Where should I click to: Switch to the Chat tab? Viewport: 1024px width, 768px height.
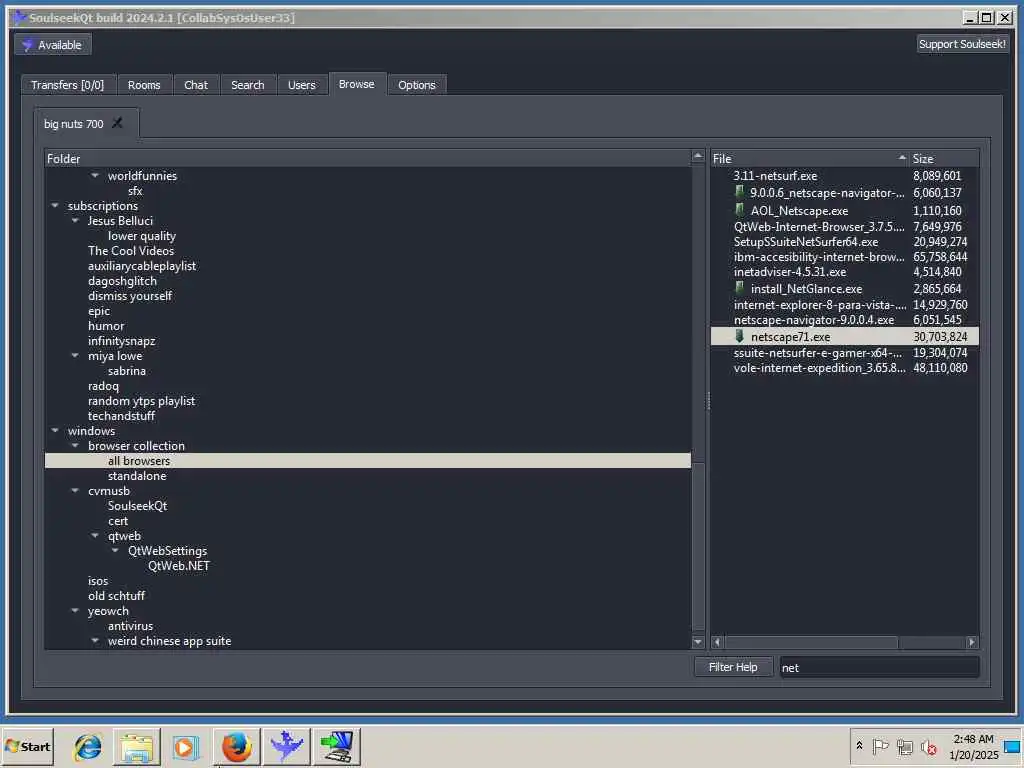tap(196, 85)
